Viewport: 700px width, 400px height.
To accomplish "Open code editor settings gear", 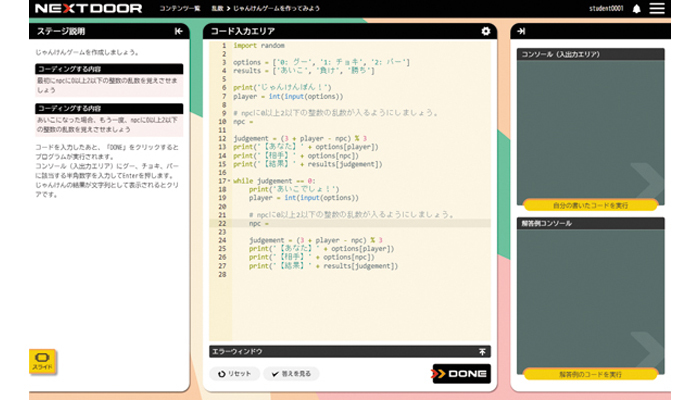I will (486, 31).
